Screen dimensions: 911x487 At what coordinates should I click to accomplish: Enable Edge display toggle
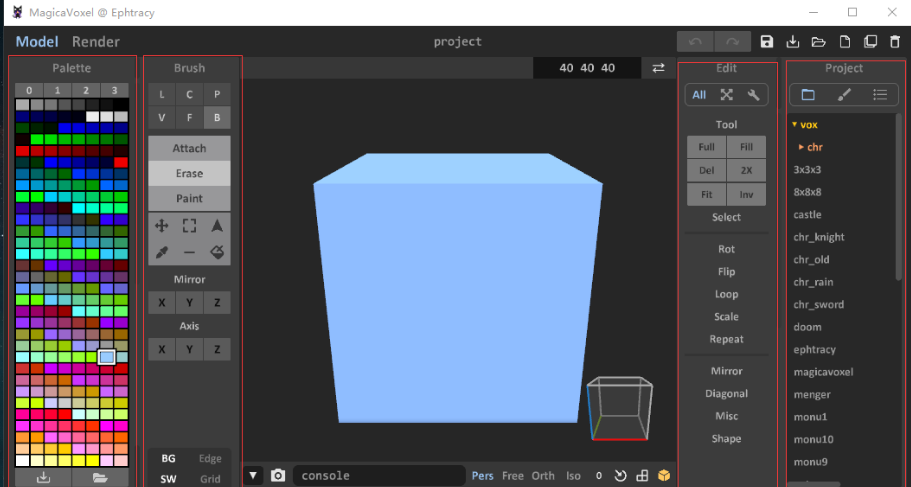210,458
